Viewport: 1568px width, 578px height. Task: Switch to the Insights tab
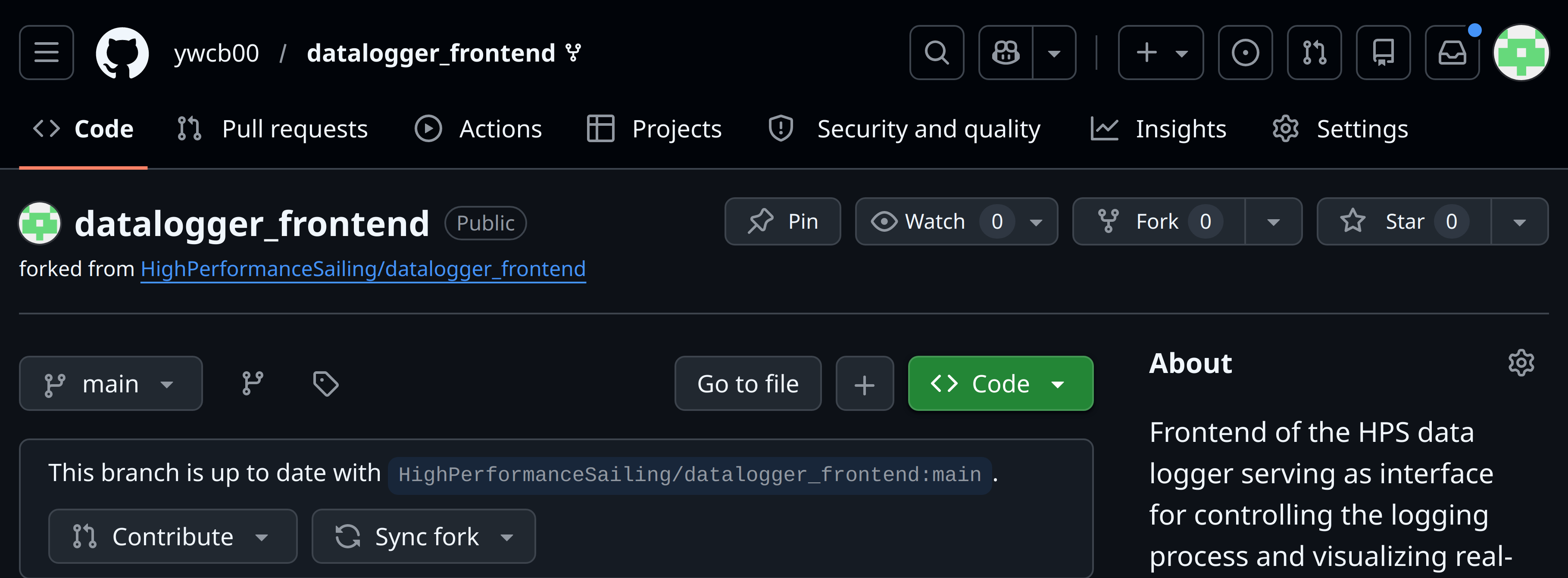[x=1159, y=129]
